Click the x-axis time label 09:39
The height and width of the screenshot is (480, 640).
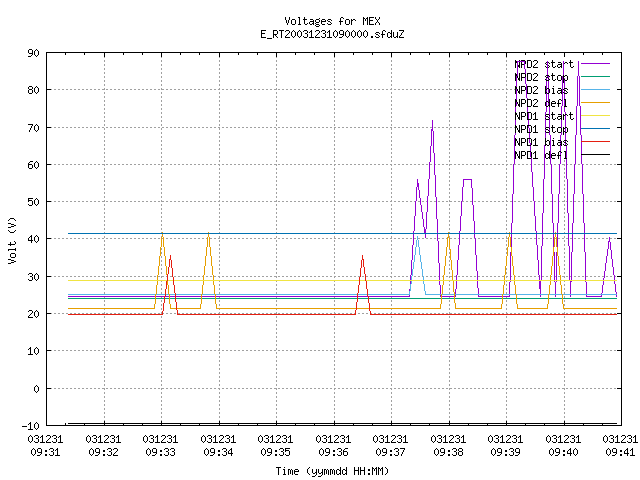point(506,452)
